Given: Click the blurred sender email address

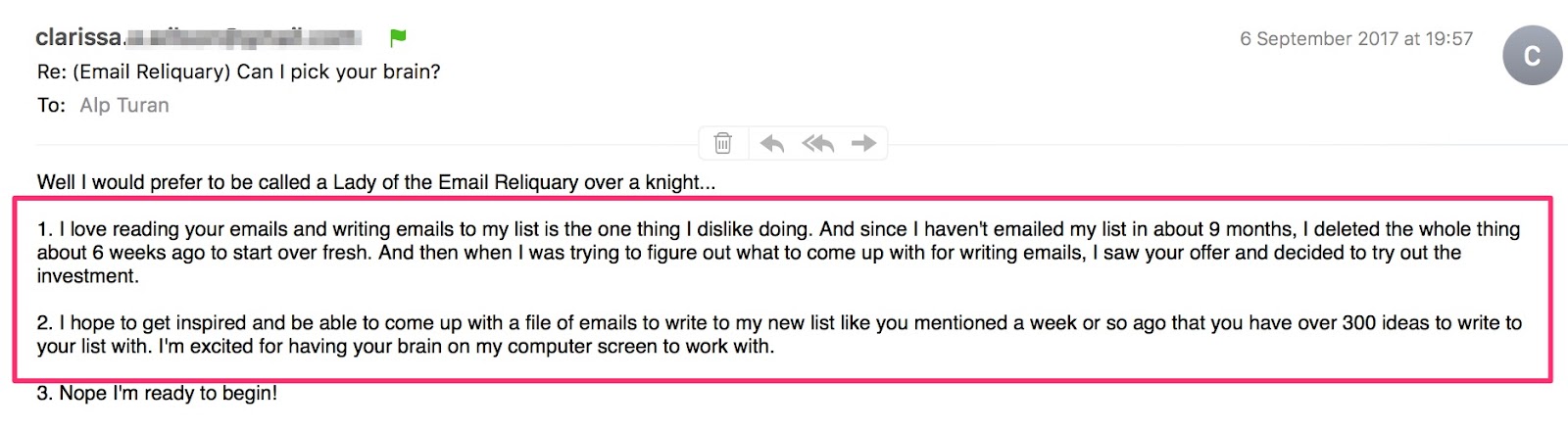Looking at the screenshot, I should point(245,38).
